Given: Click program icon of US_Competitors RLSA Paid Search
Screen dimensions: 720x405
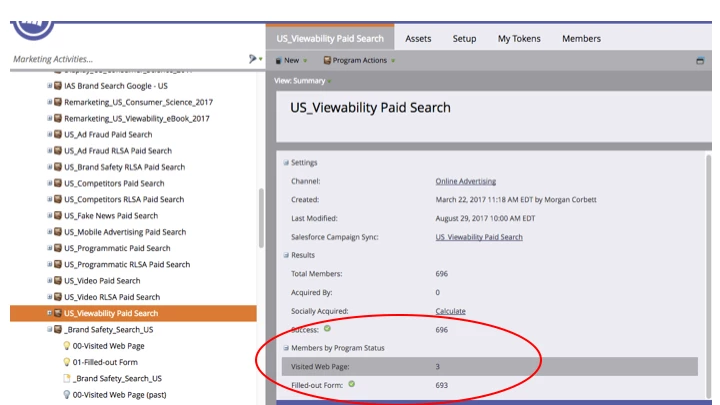Looking at the screenshot, I should [58, 199].
